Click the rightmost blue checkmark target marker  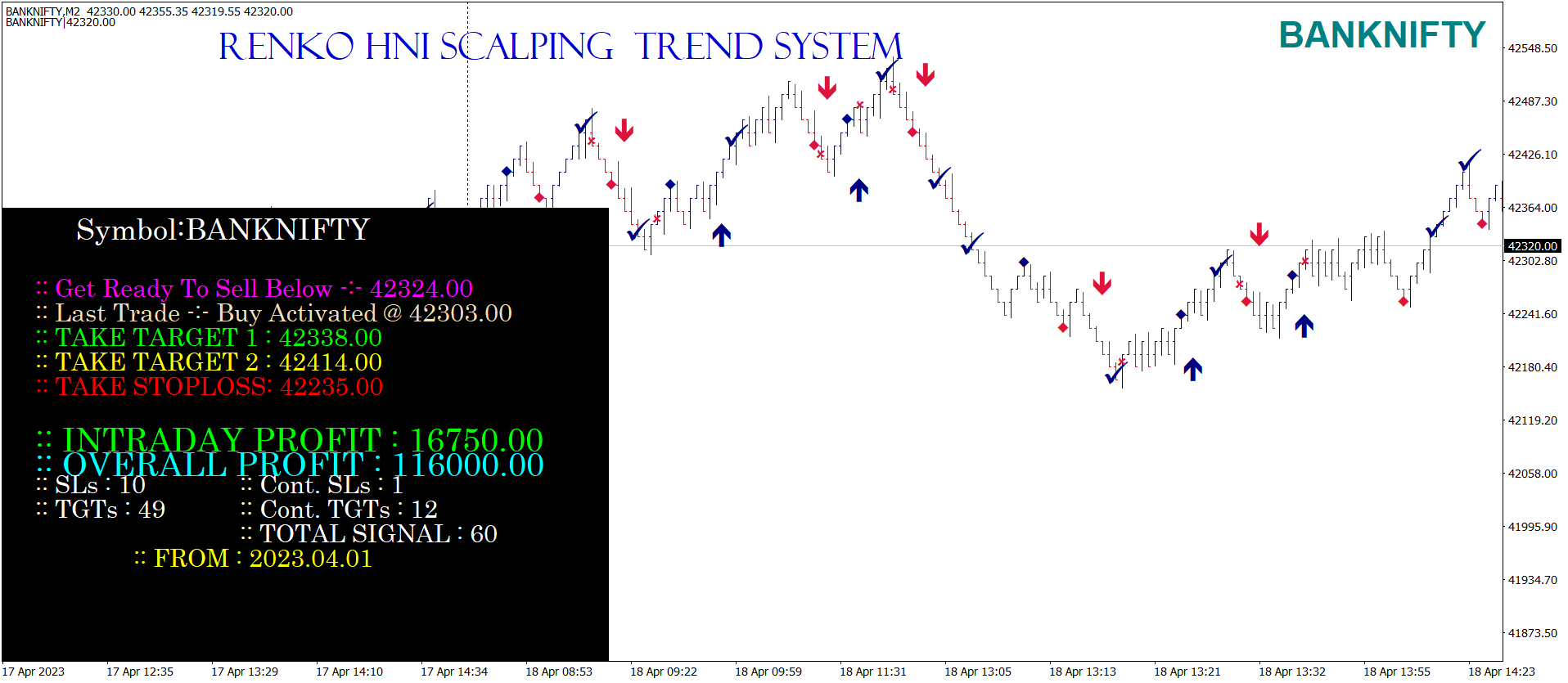click(x=1470, y=160)
